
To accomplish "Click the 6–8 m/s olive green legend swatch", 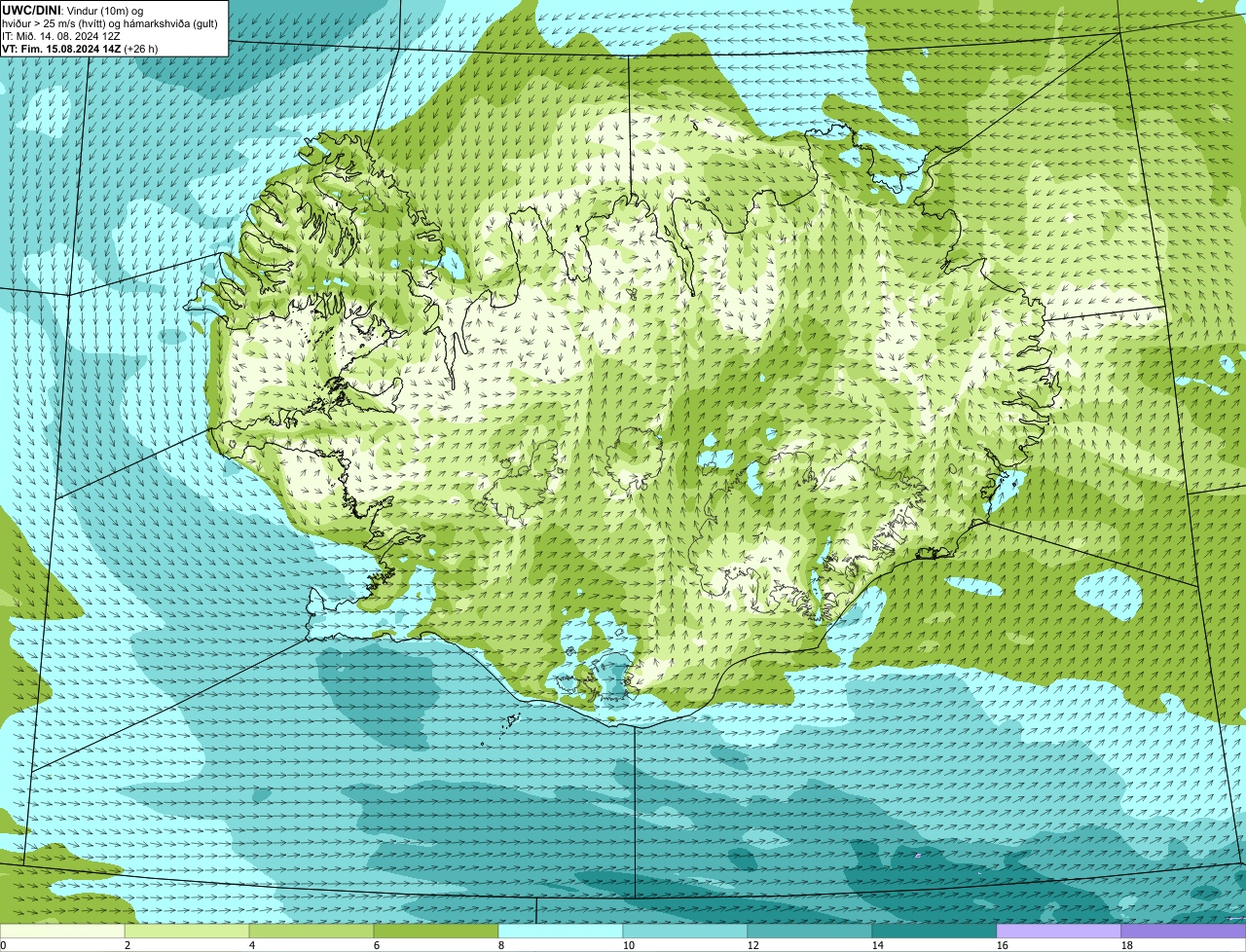I will click(x=436, y=932).
